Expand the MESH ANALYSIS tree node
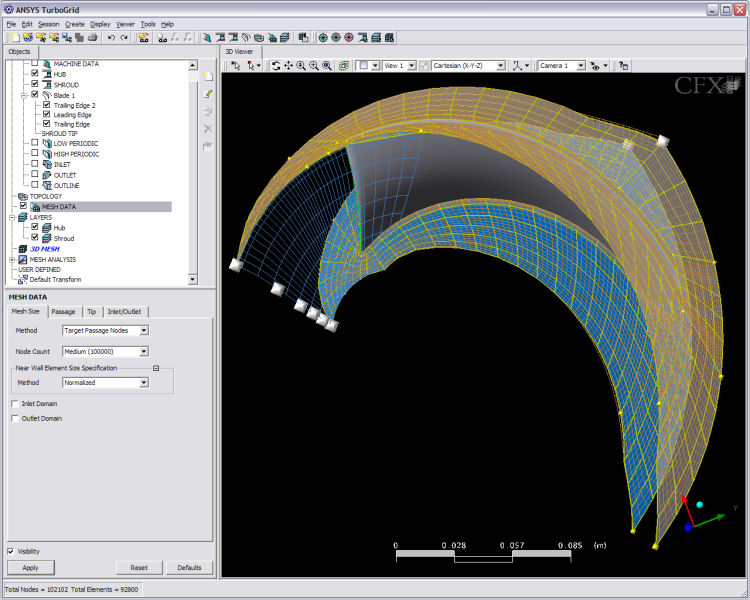This screenshot has height=600, width=750. 12,260
